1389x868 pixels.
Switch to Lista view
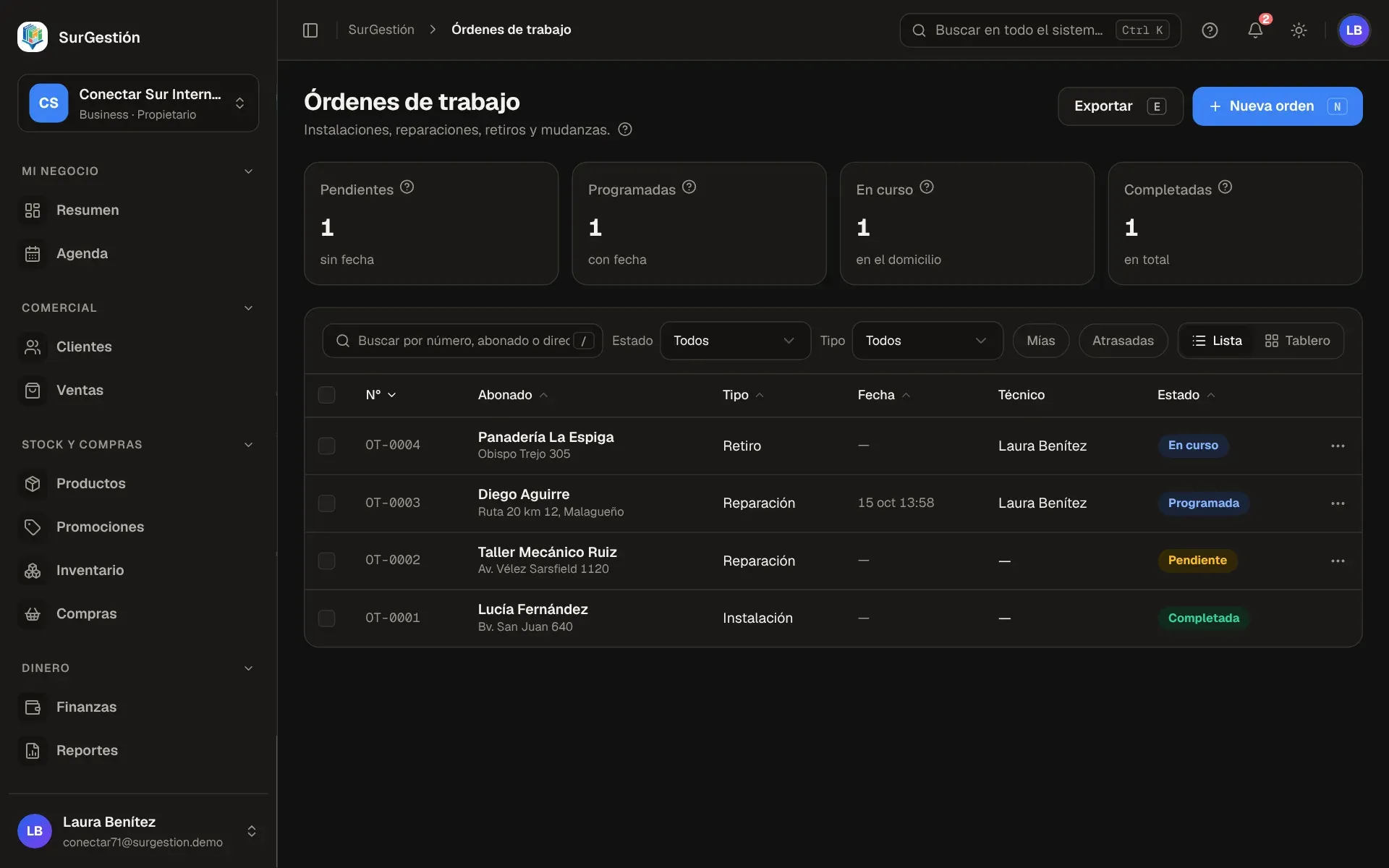(x=1217, y=341)
